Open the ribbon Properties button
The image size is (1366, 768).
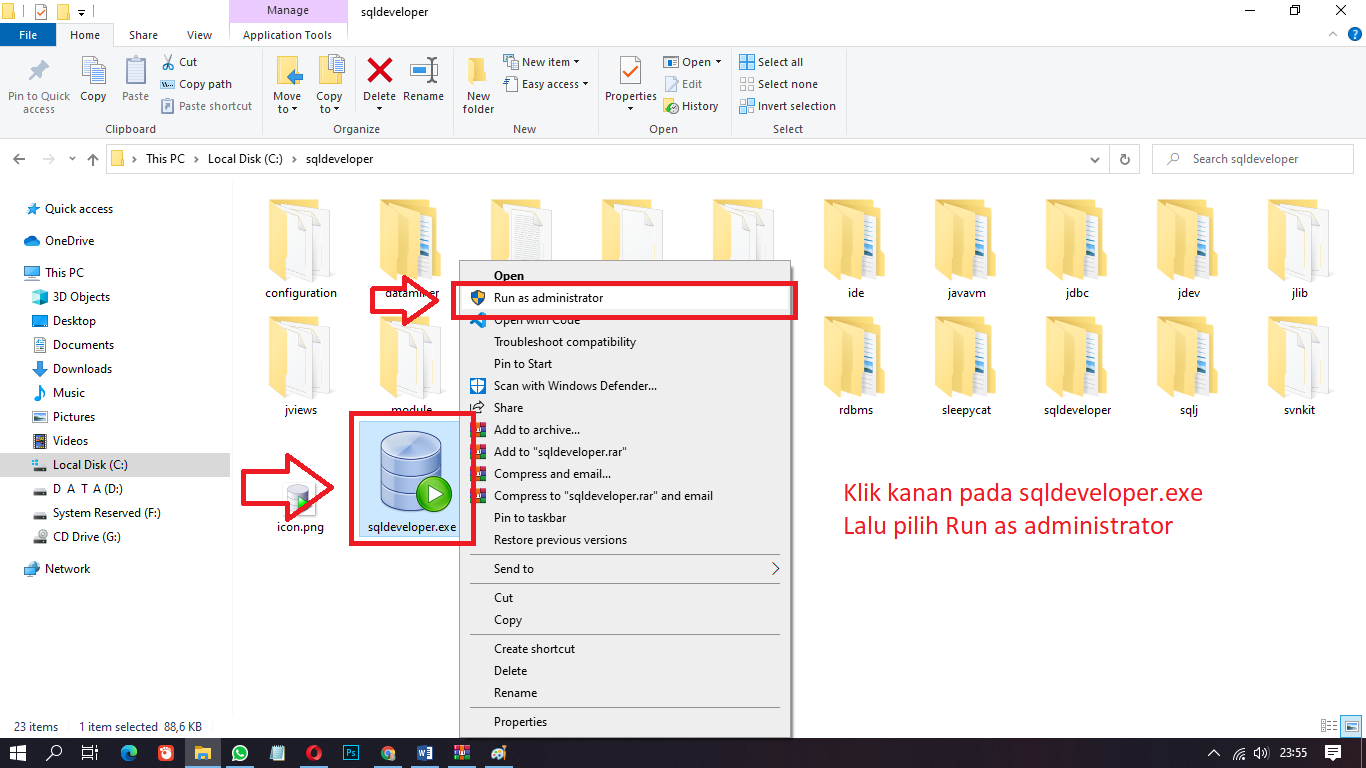coord(630,84)
